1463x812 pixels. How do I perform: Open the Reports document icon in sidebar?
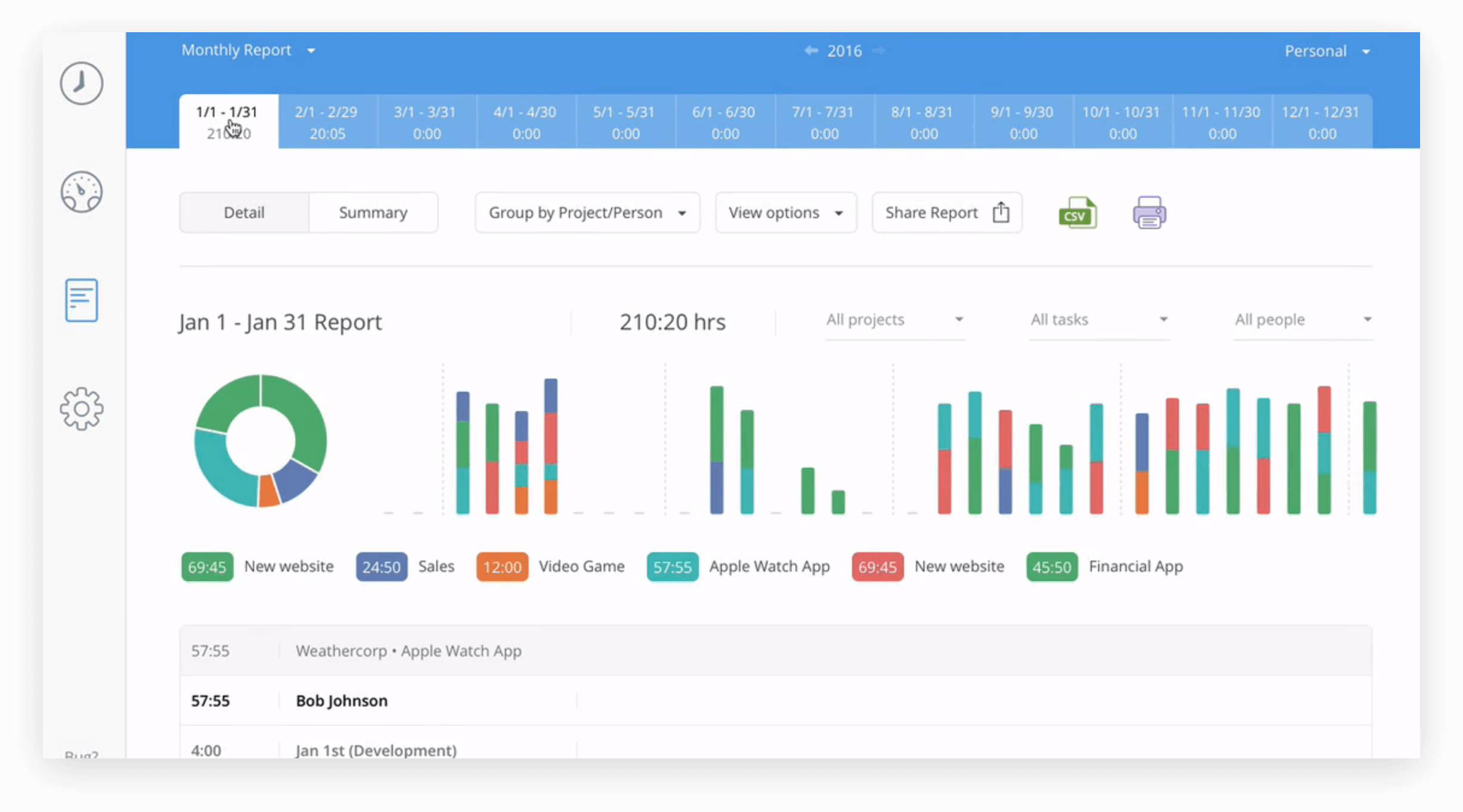pos(81,300)
